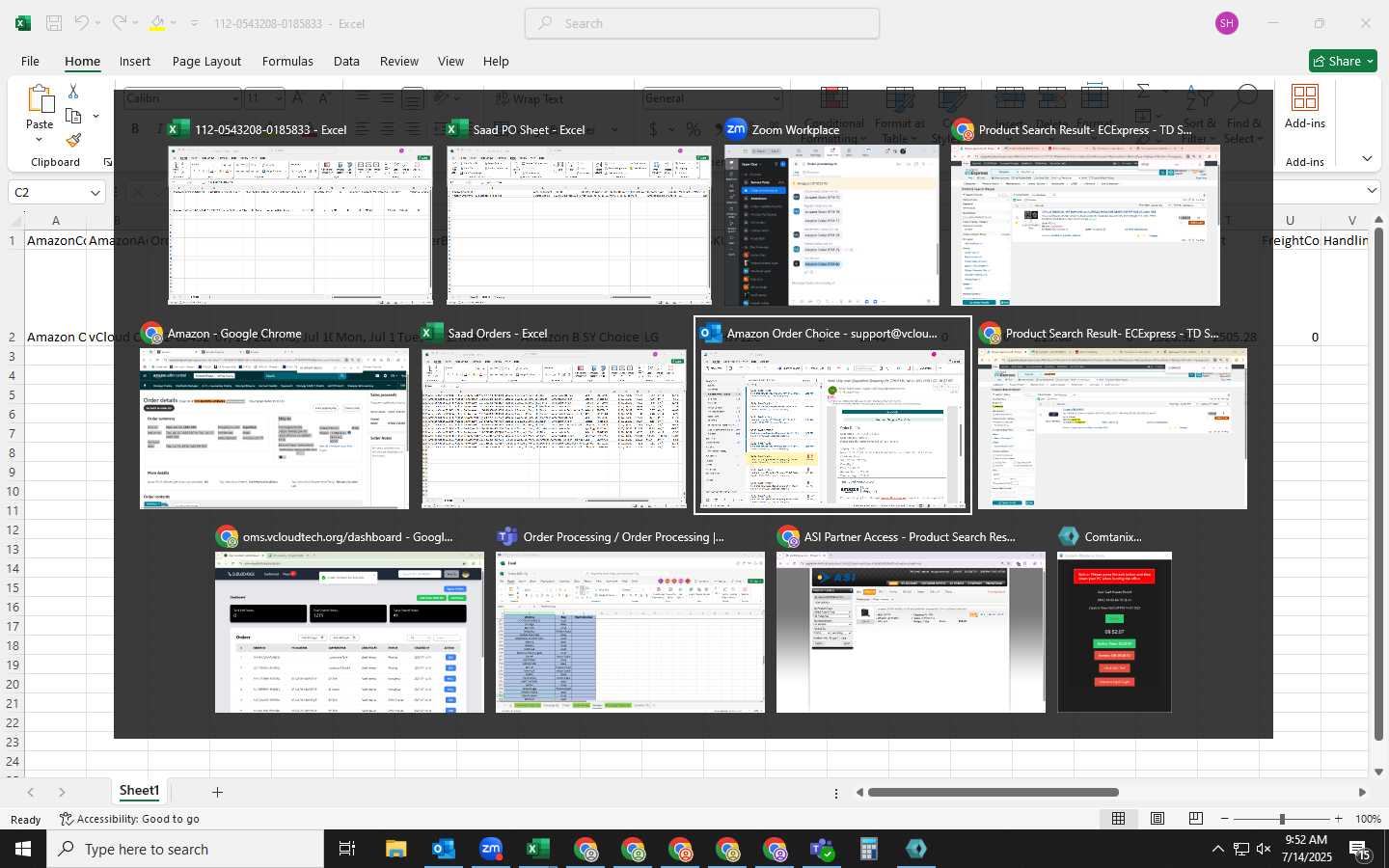Open the Name Box dropdown arrow
Screen dimensions: 1389x868
[95, 192]
